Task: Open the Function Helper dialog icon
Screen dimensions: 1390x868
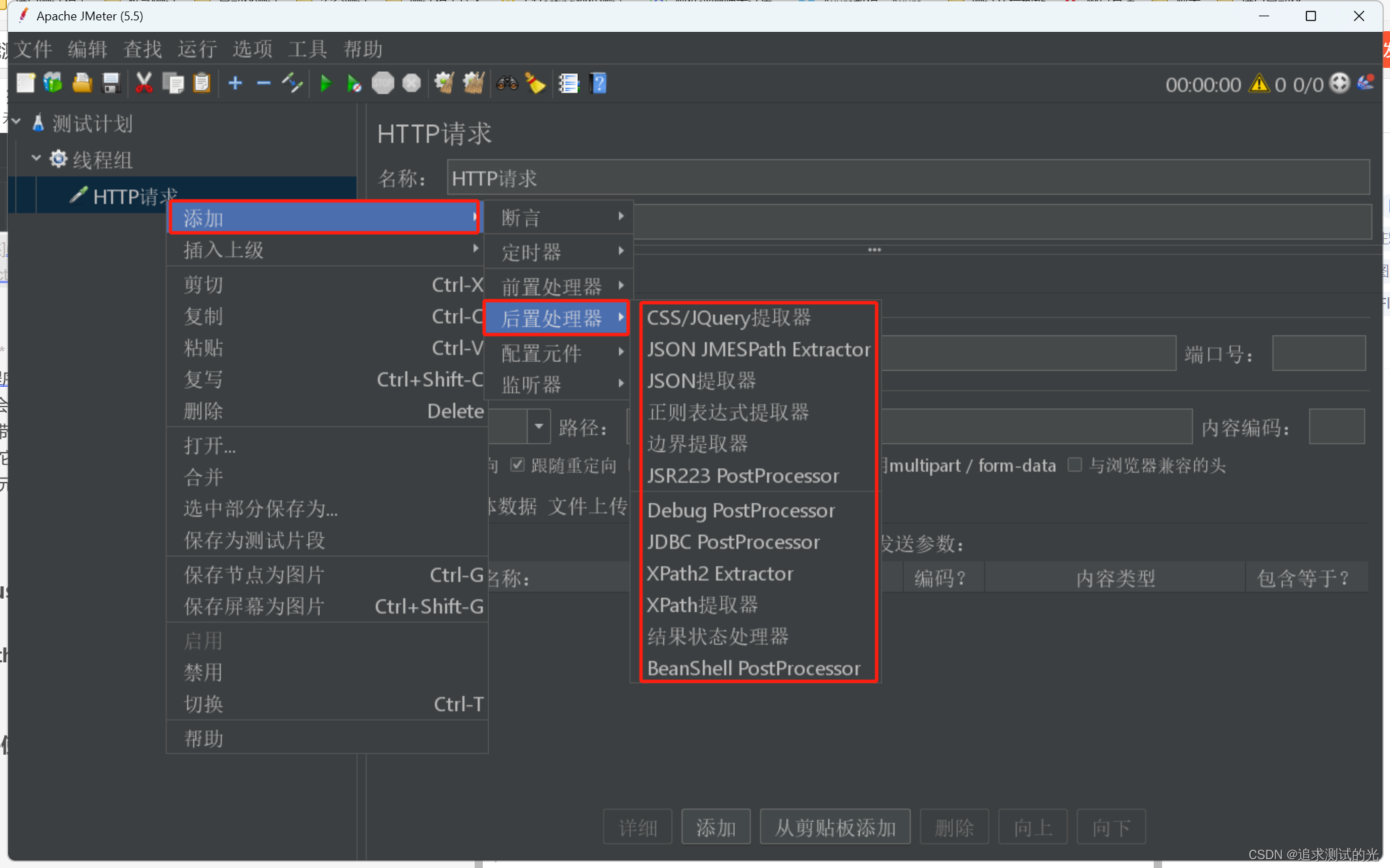Action: click(568, 83)
